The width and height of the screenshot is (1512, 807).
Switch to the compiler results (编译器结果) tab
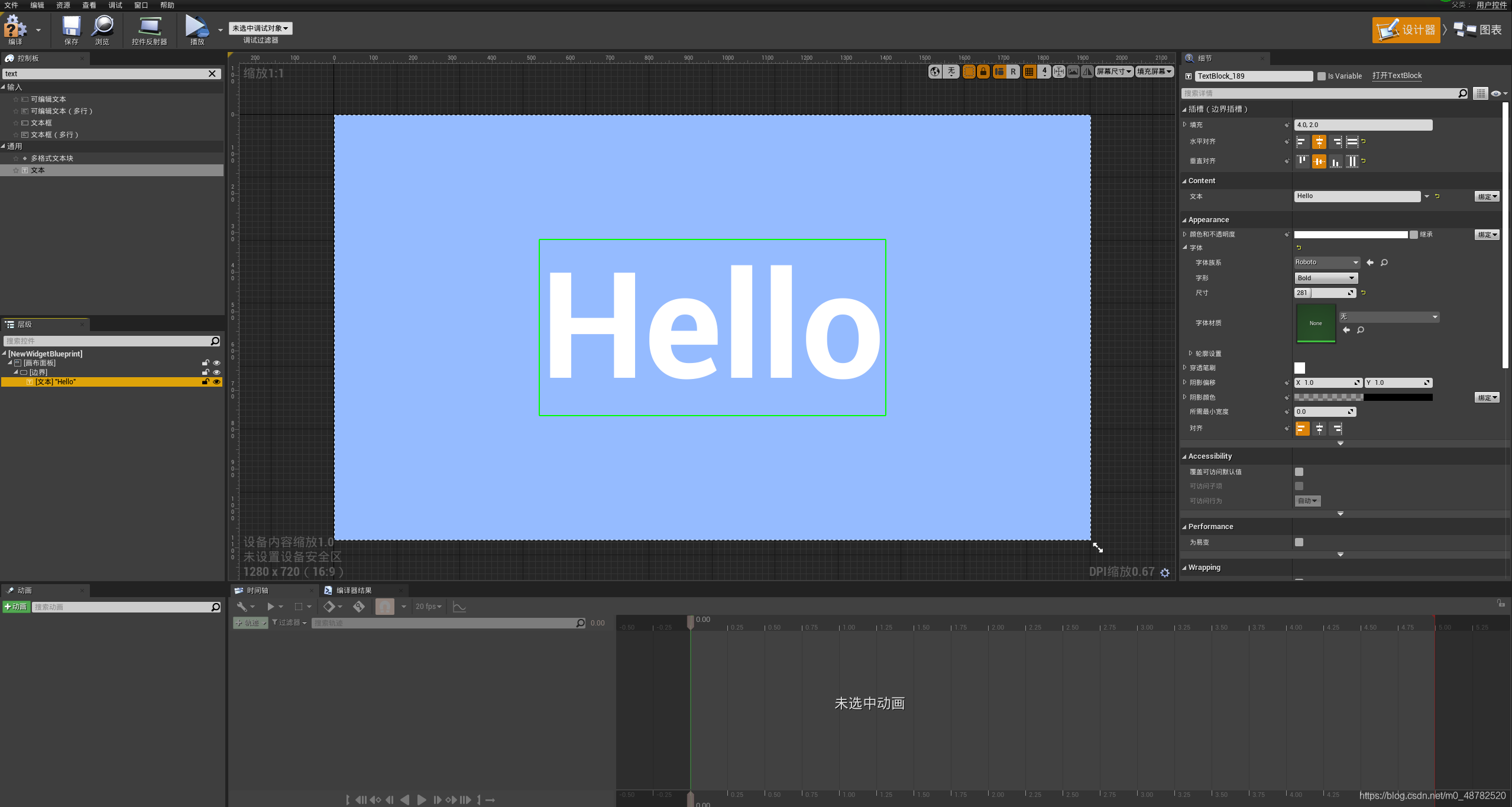point(354,591)
